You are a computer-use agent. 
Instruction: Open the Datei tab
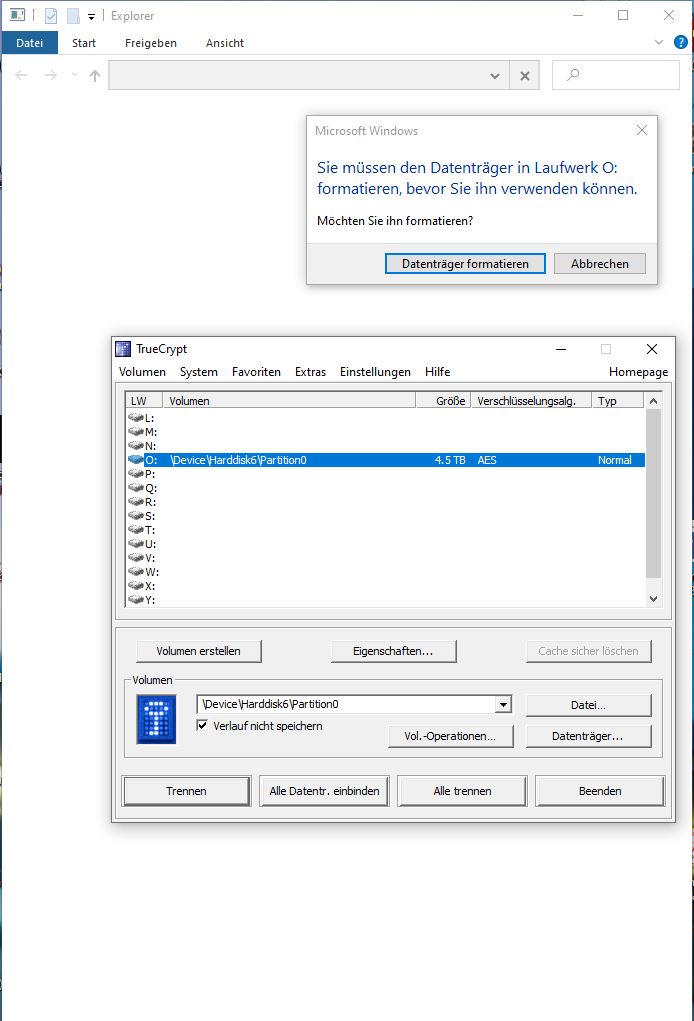click(x=29, y=43)
